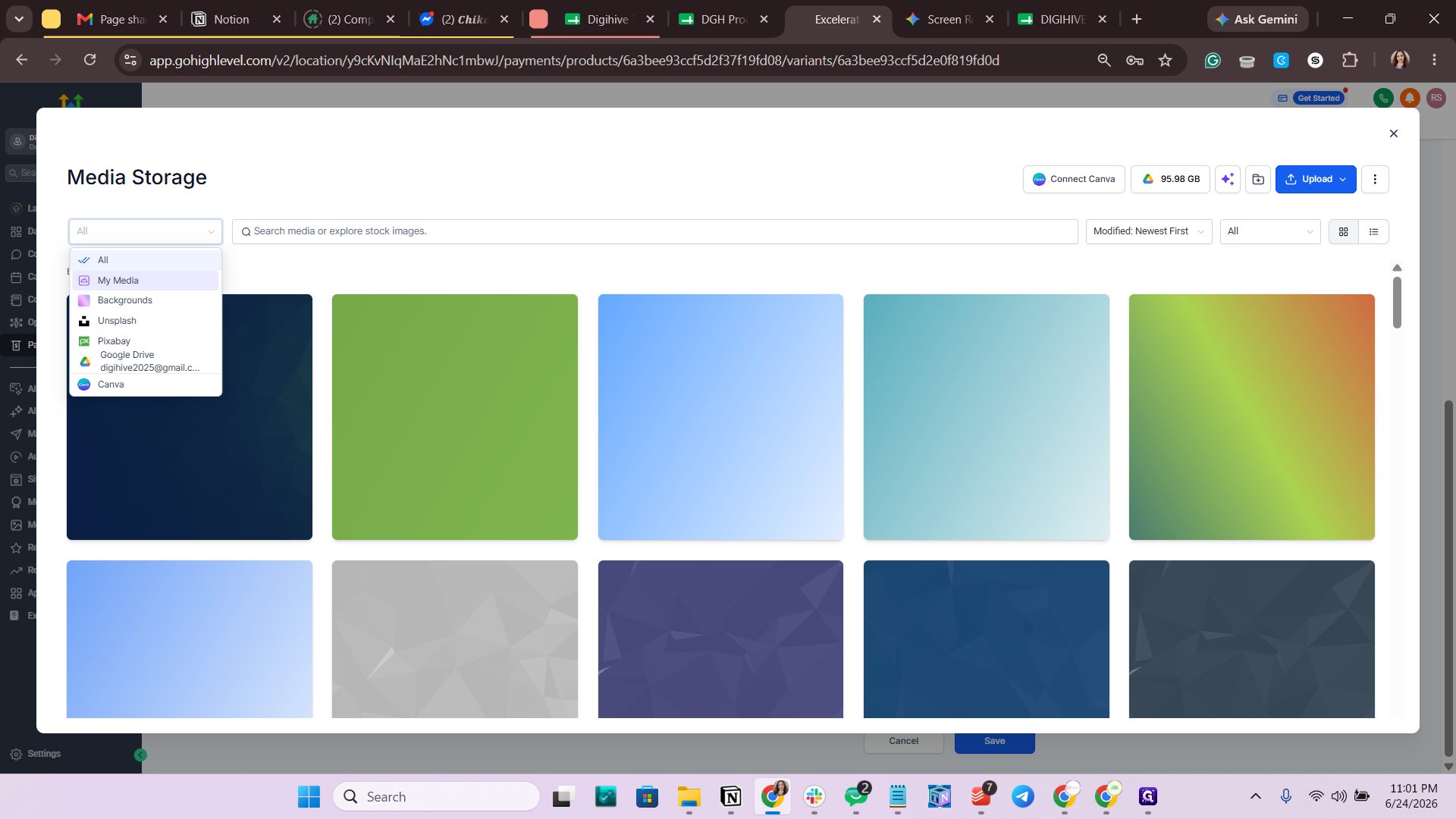
Task: Open the tab search dropdown arrow
Action: click(19, 20)
